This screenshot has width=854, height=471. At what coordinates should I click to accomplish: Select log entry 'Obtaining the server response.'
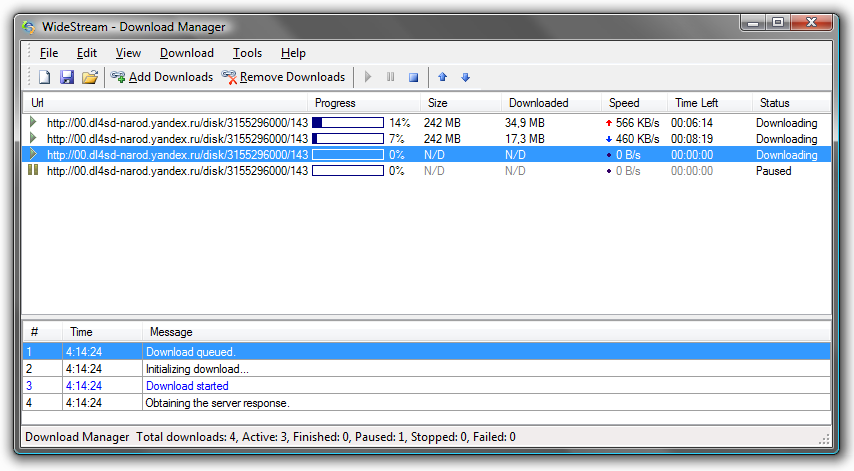(427, 402)
